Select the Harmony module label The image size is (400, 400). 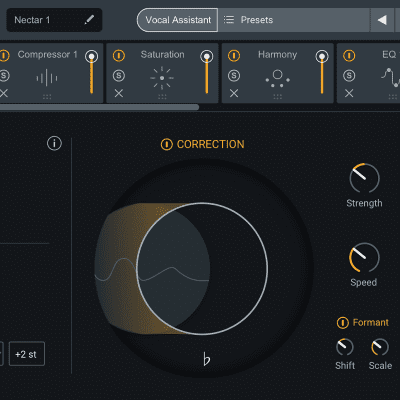277,54
